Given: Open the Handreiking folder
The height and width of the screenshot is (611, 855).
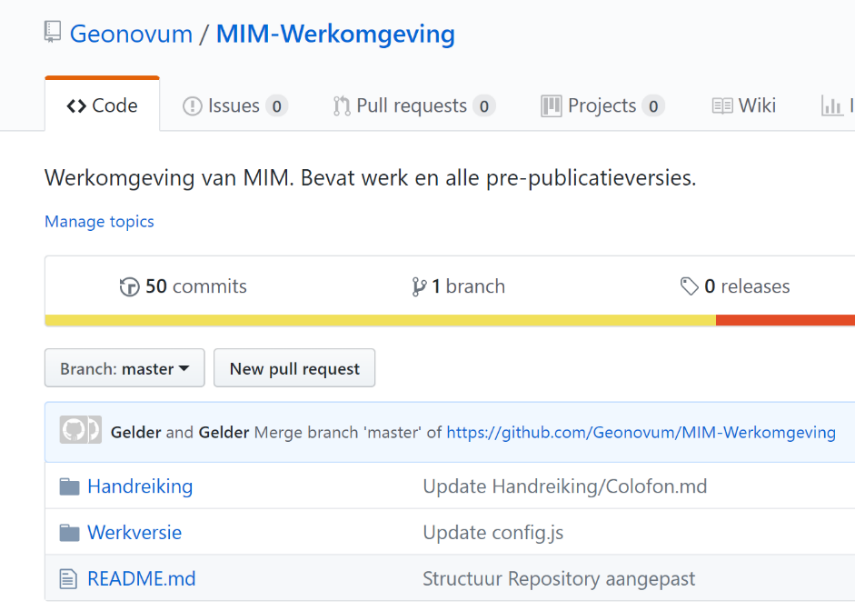Looking at the screenshot, I should pyautogui.click(x=140, y=486).
